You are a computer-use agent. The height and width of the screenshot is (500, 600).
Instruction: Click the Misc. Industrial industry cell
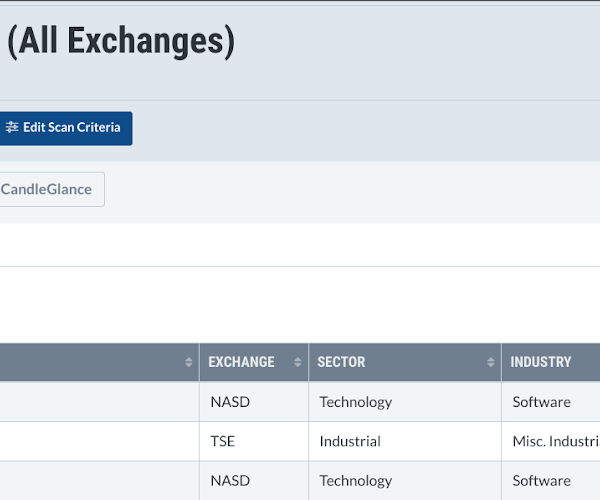click(x=551, y=441)
